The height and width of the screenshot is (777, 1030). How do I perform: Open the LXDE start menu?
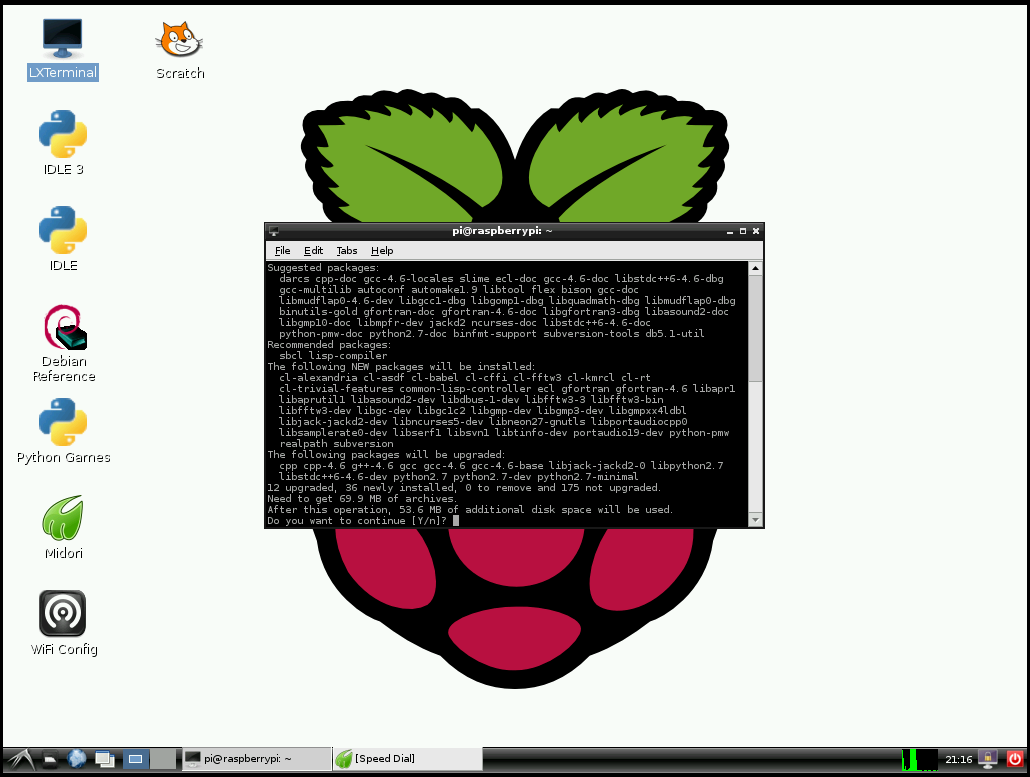[20, 759]
